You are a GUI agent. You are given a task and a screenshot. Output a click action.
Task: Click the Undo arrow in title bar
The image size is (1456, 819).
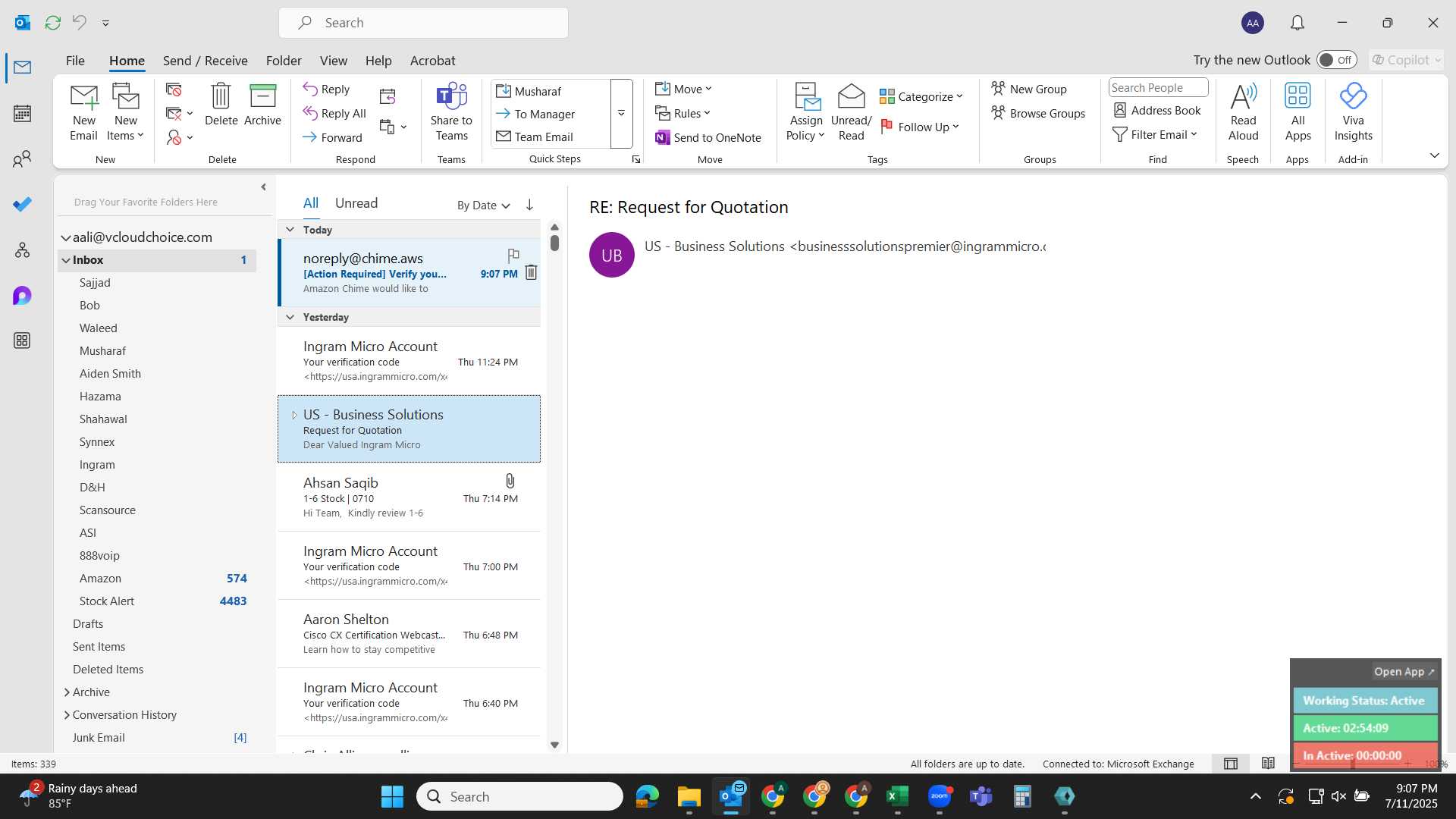(x=79, y=23)
